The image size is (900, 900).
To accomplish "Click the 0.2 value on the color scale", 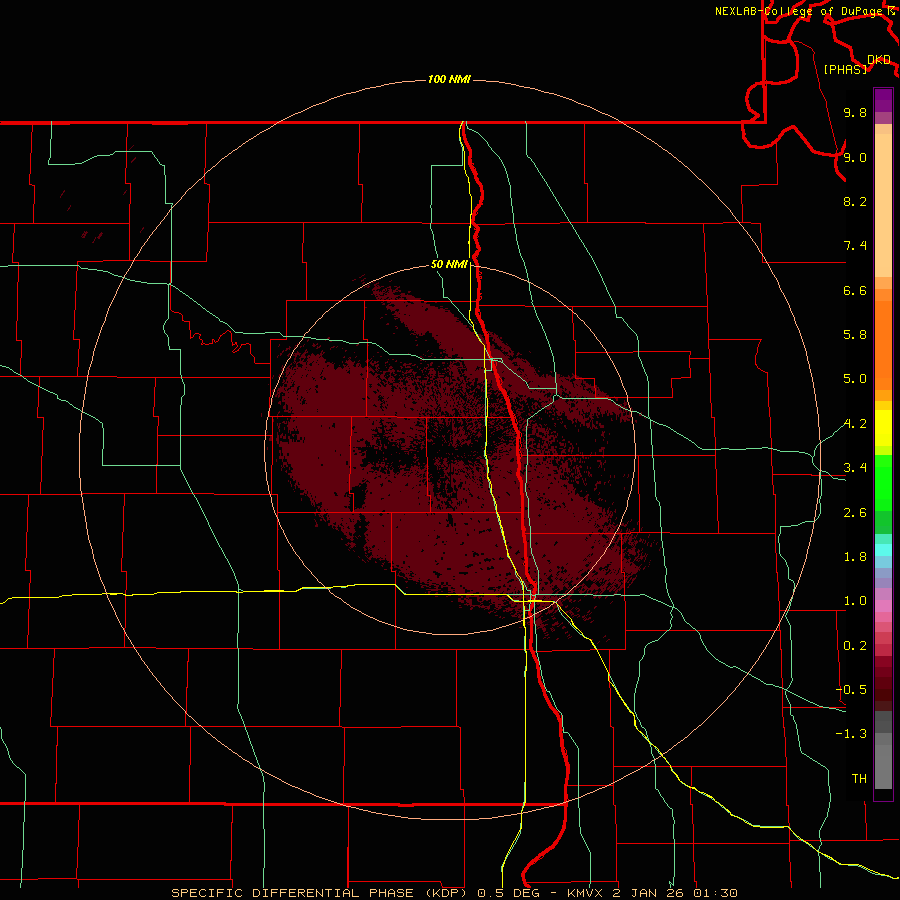I will coord(855,646).
